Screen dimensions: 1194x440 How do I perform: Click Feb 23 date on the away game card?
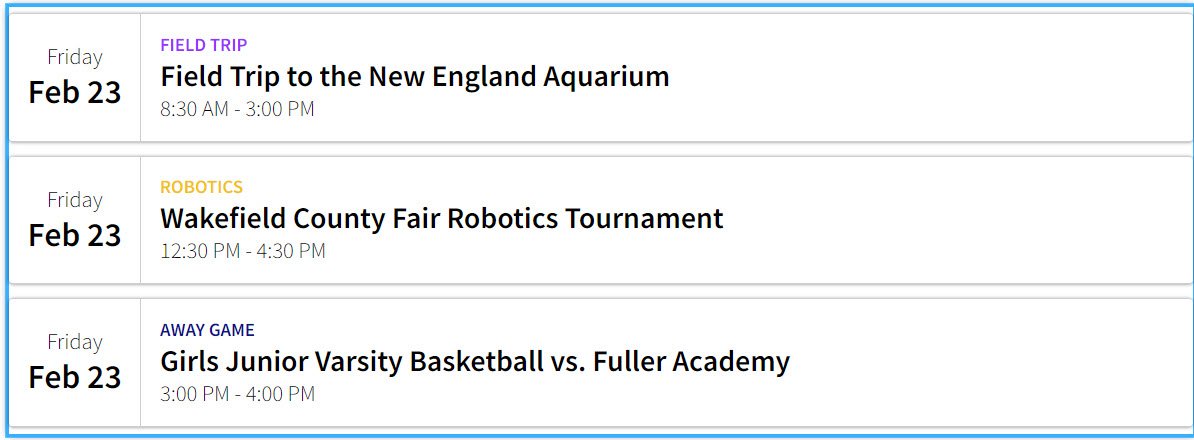[x=75, y=377]
